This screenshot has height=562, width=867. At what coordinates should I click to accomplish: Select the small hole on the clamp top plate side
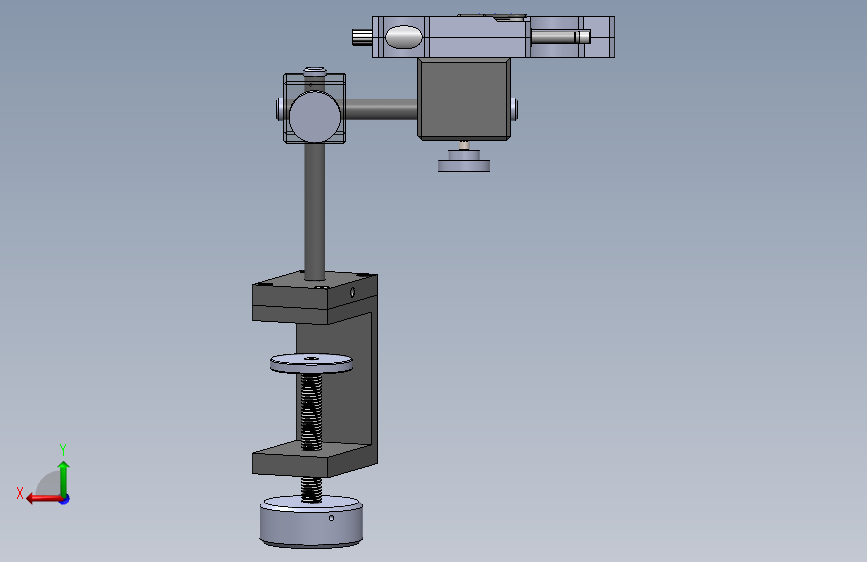pos(353,292)
